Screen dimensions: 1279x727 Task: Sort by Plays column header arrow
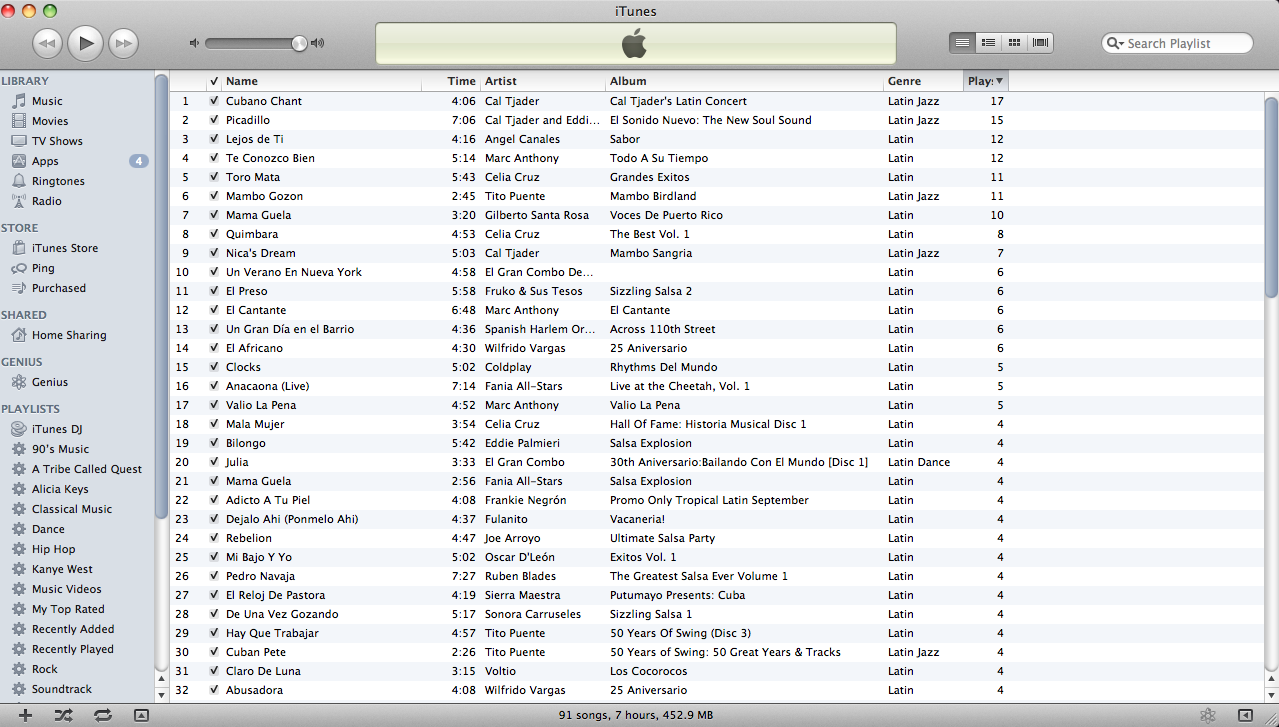tap(999, 81)
